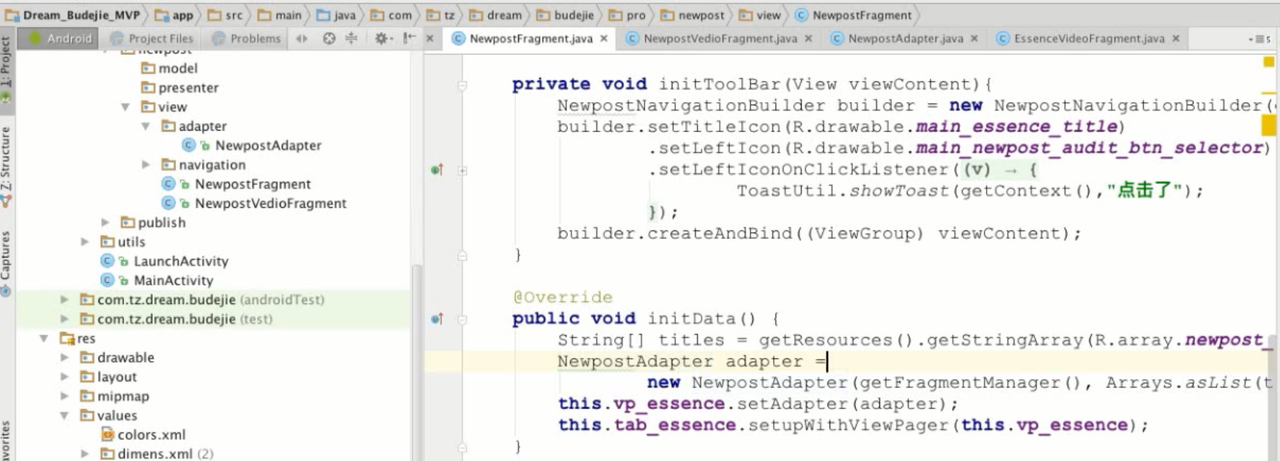The height and width of the screenshot is (461, 1280).
Task: Open the 1: Project tool window strip
Action: (x=7, y=70)
